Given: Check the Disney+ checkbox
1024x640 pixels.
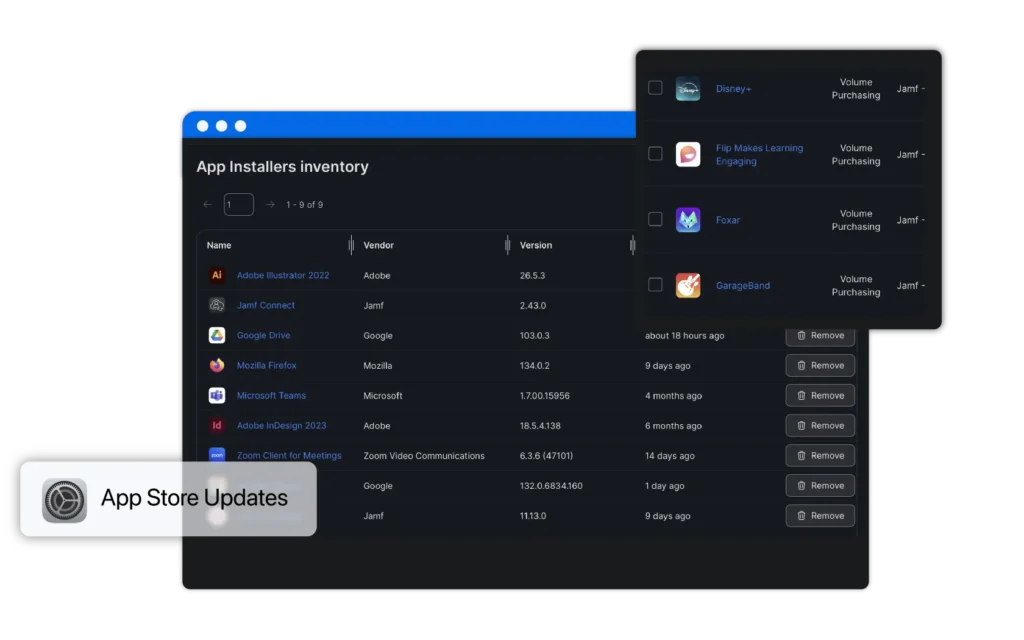Looking at the screenshot, I should coord(655,88).
